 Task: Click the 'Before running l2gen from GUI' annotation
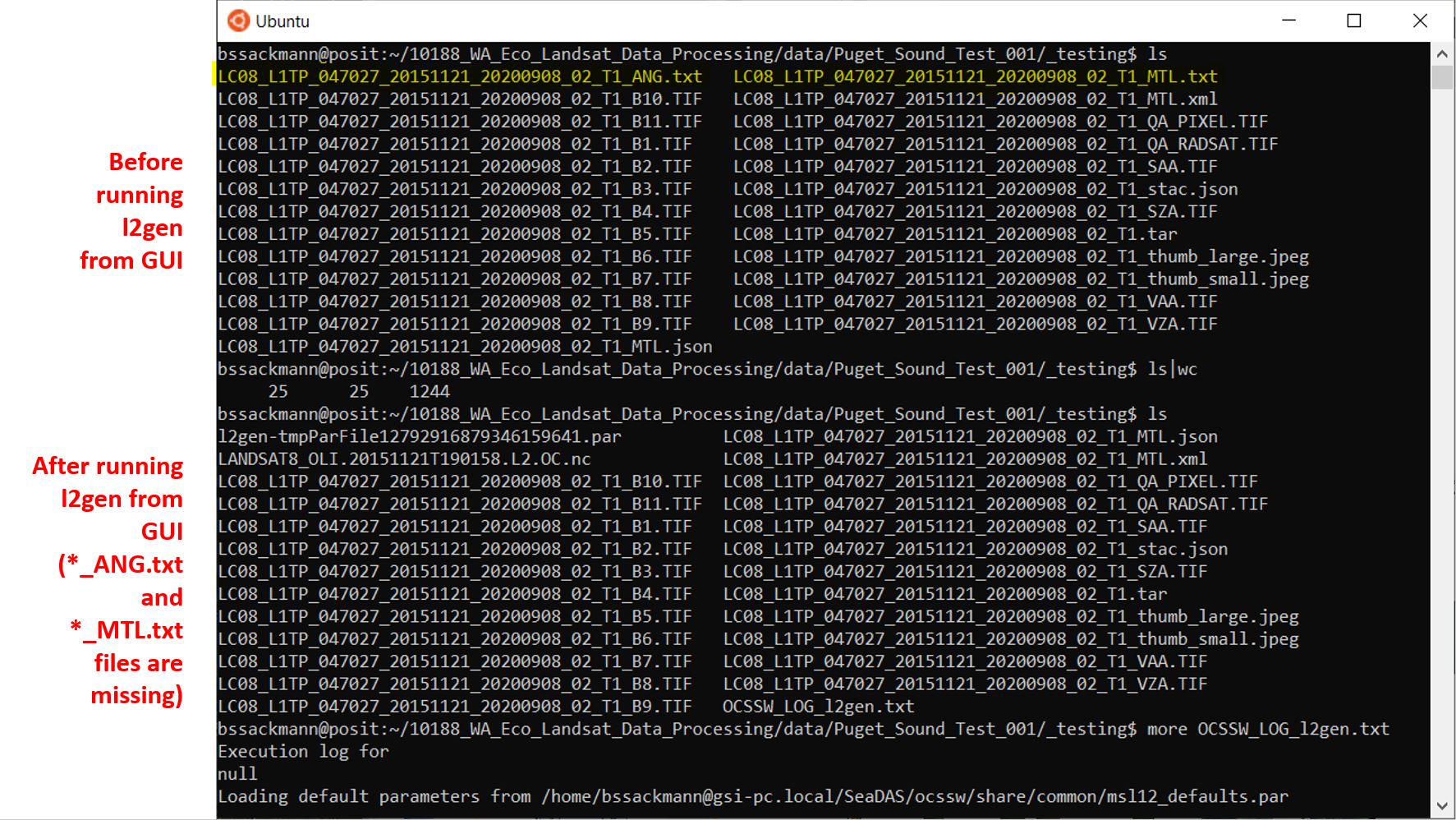point(131,211)
